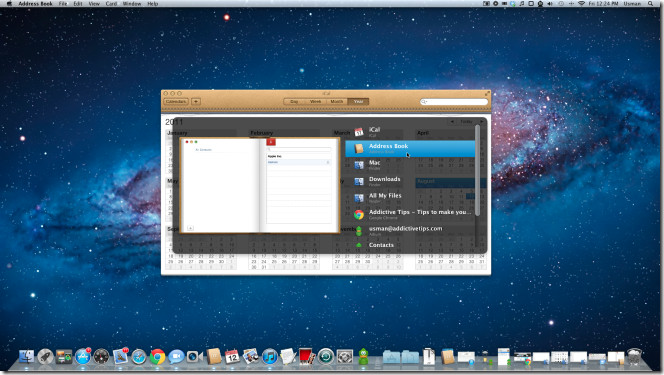The image size is (664, 375).
Task: Open Photo Booth icon in Dock
Action: click(307, 357)
